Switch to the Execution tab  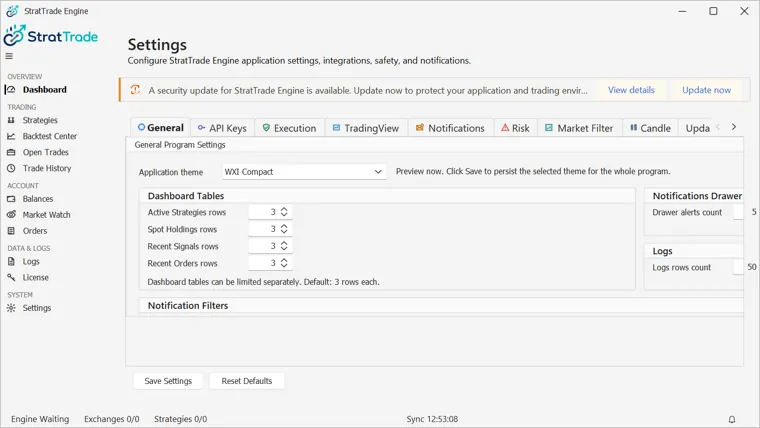289,128
